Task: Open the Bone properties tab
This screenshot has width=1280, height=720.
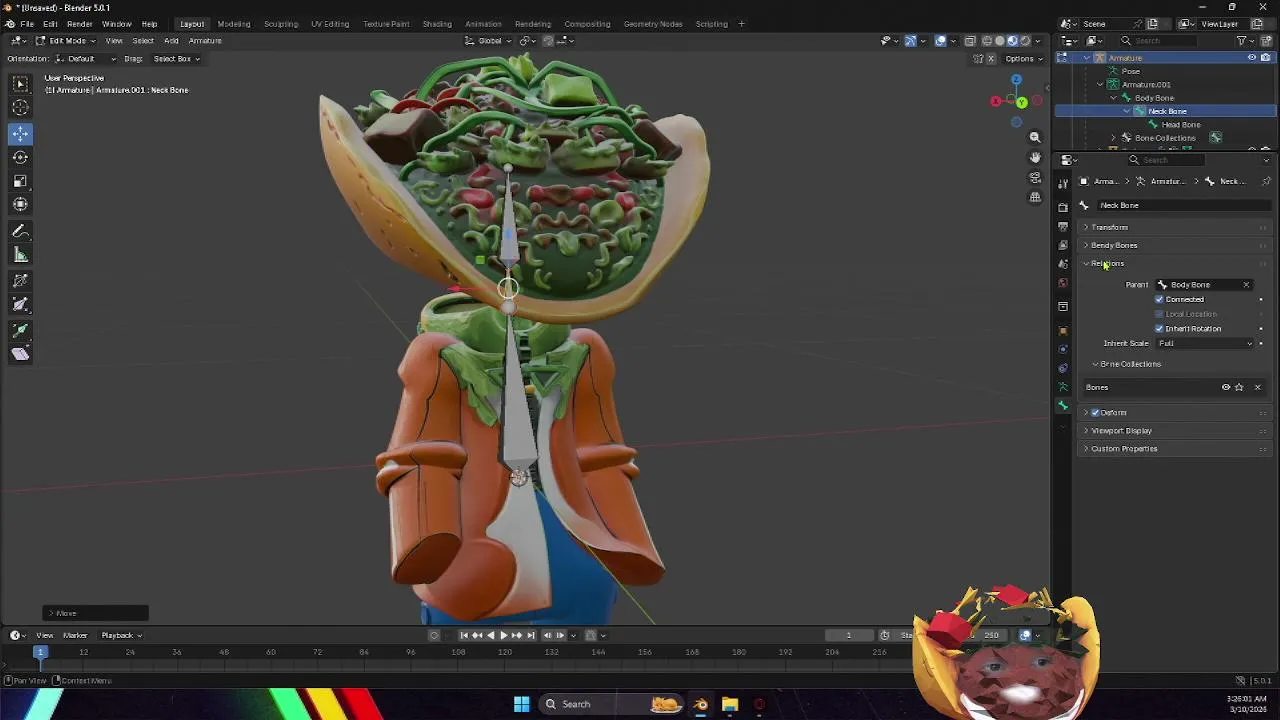Action: pos(1063,406)
